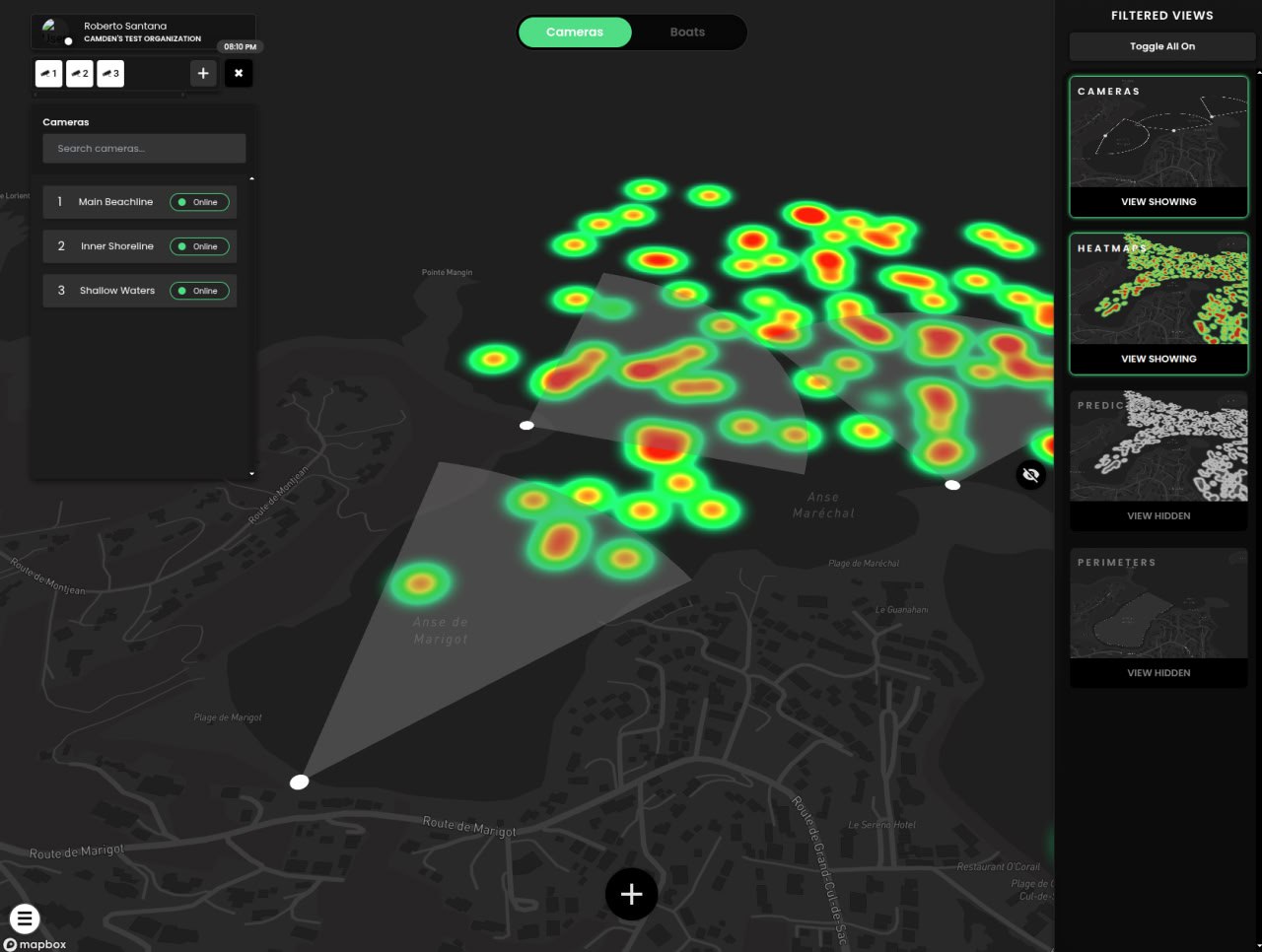Click the Online status badge for Inner Shoreline

(x=199, y=246)
